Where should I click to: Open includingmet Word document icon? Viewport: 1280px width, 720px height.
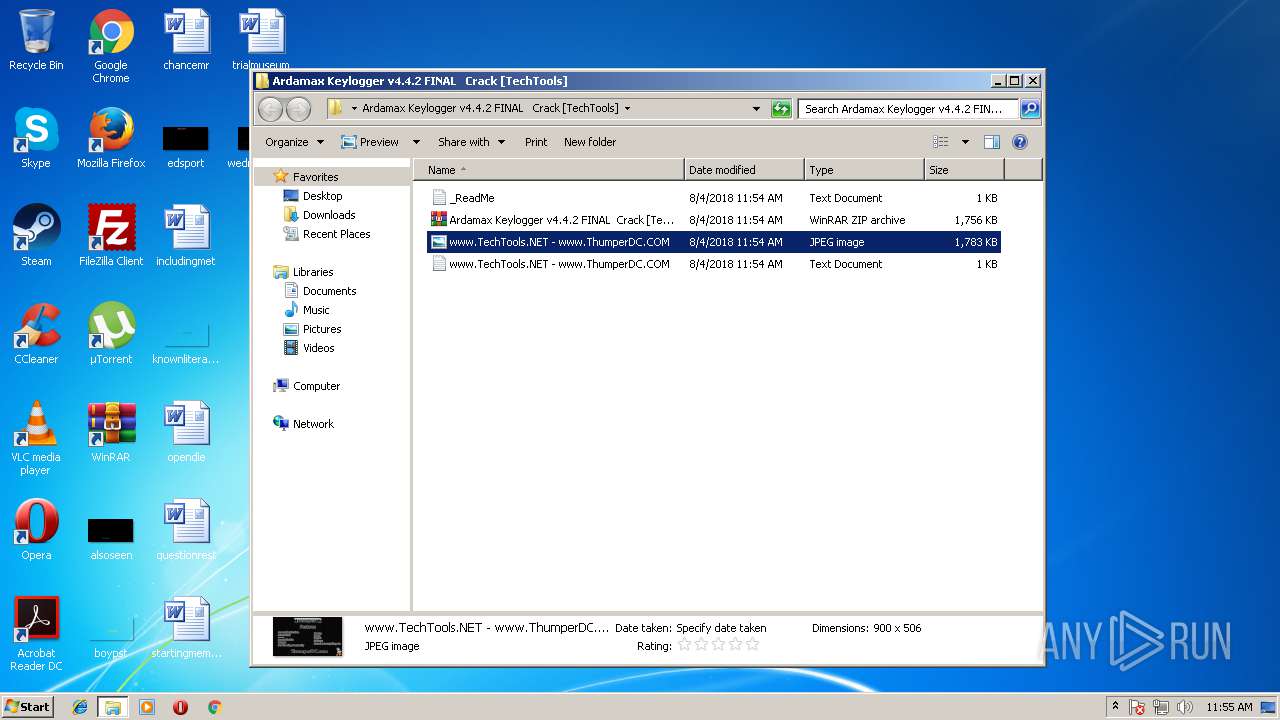(186, 236)
